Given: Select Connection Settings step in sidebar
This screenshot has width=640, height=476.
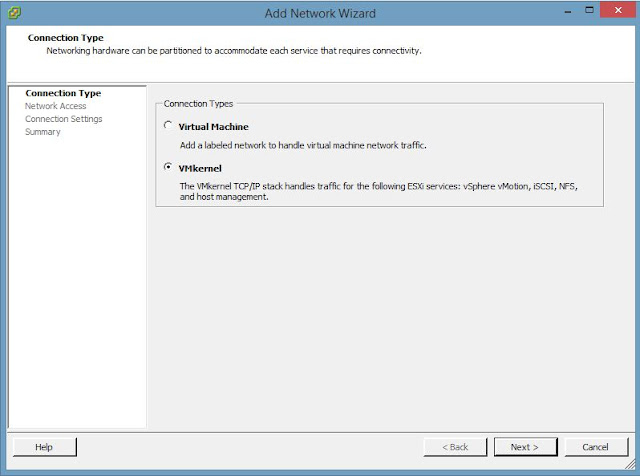Looking at the screenshot, I should tap(64, 119).
